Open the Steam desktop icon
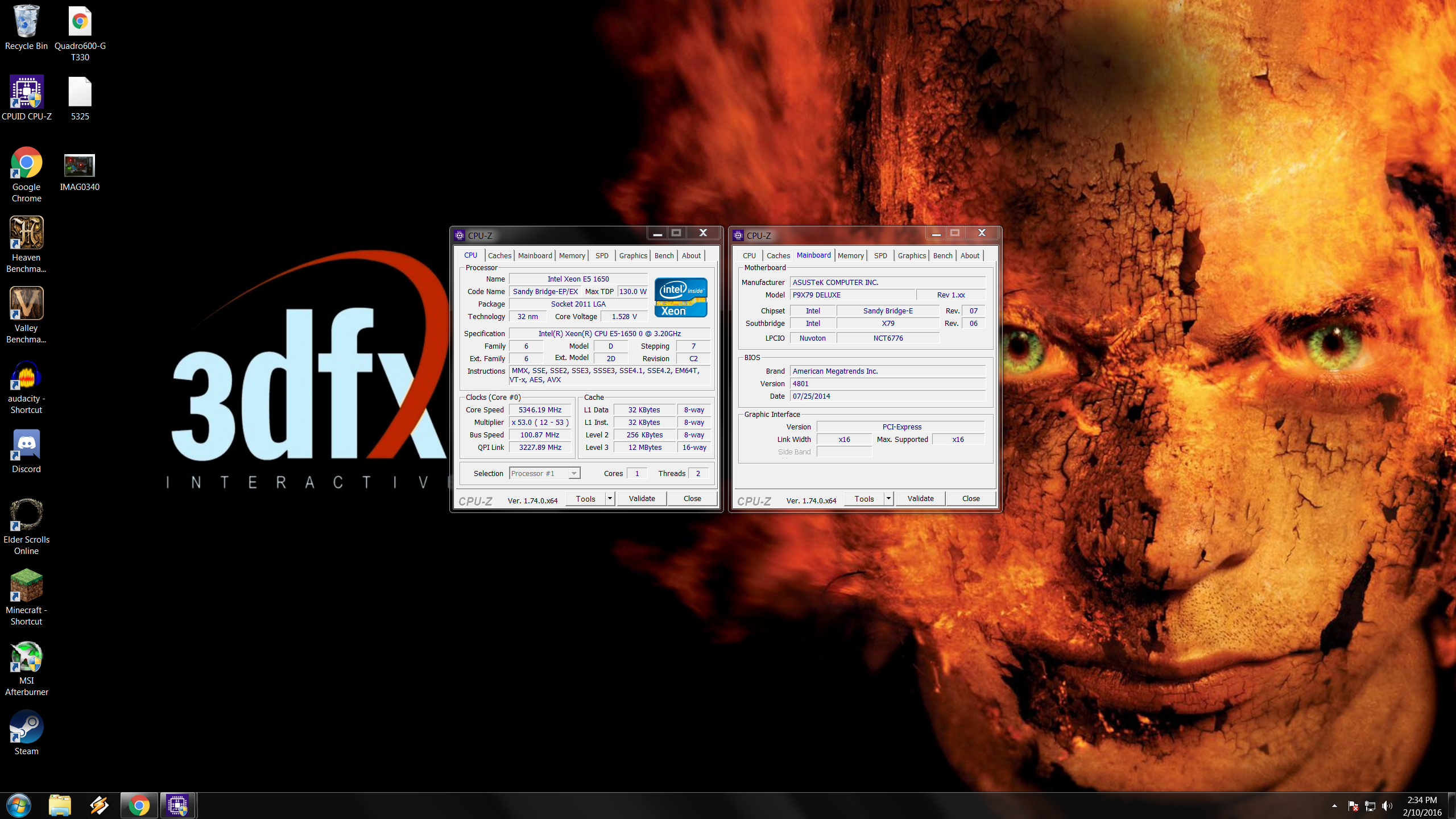Viewport: 1456px width, 819px height. click(x=26, y=733)
